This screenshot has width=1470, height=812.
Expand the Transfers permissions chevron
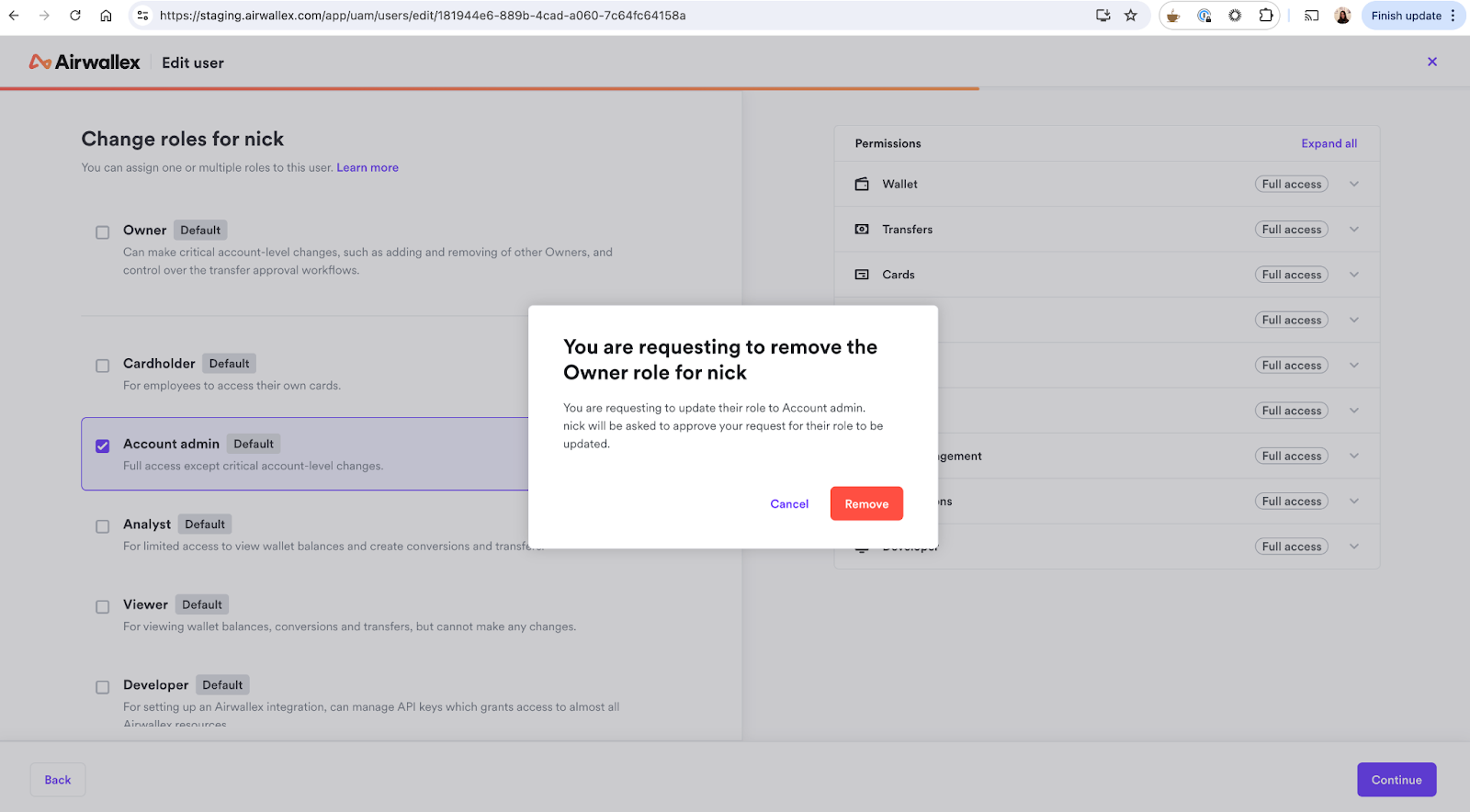tap(1353, 230)
